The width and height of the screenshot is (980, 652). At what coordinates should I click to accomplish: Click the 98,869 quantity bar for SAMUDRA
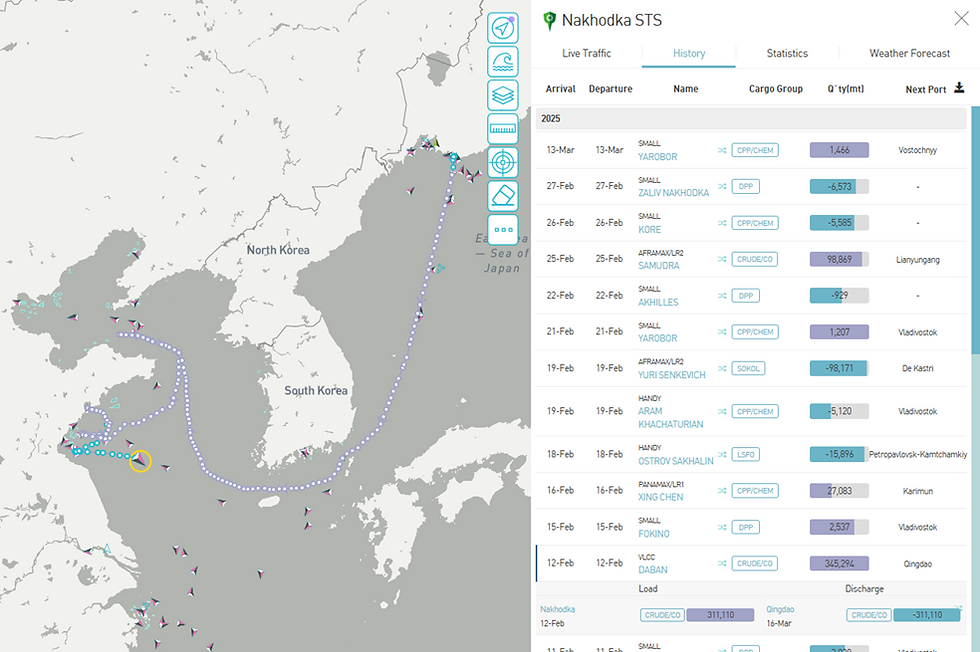tap(839, 259)
